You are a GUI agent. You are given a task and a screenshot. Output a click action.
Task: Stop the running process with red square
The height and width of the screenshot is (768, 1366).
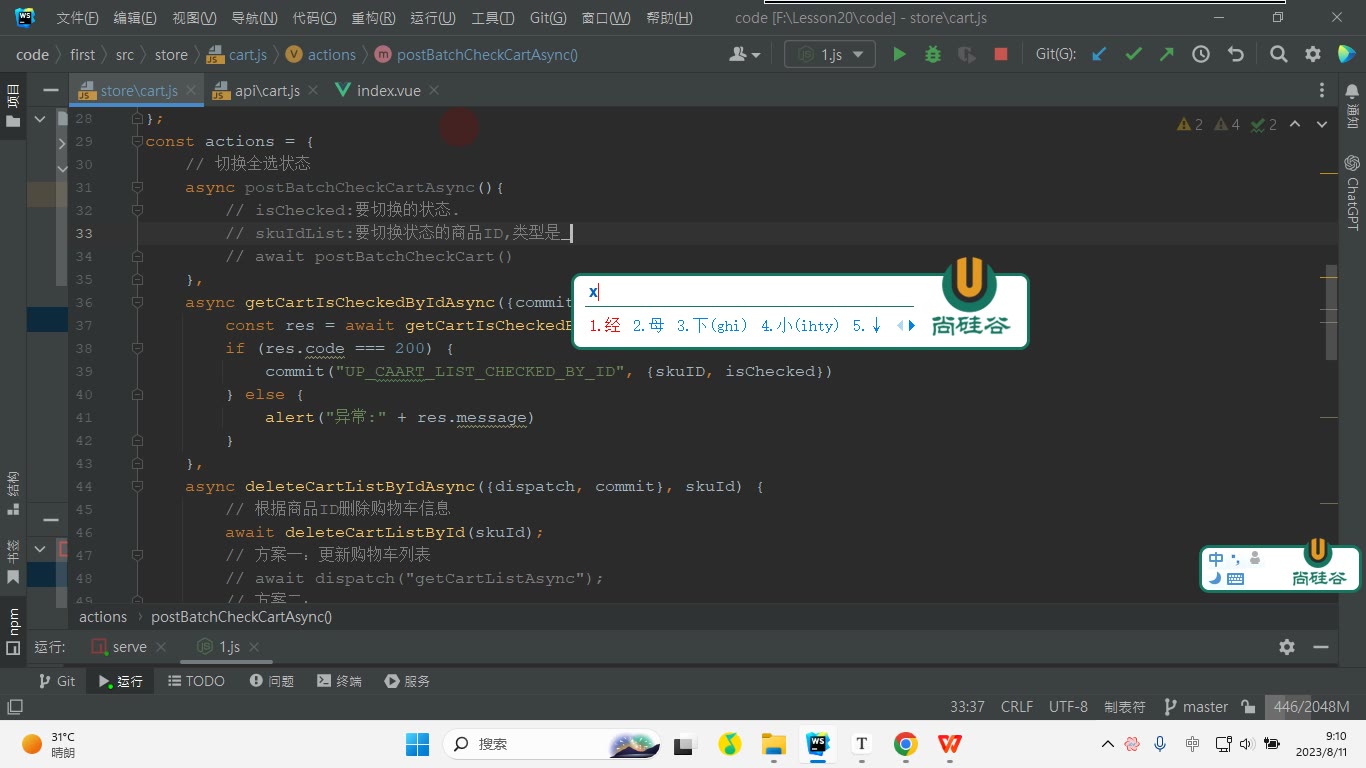tap(1001, 54)
